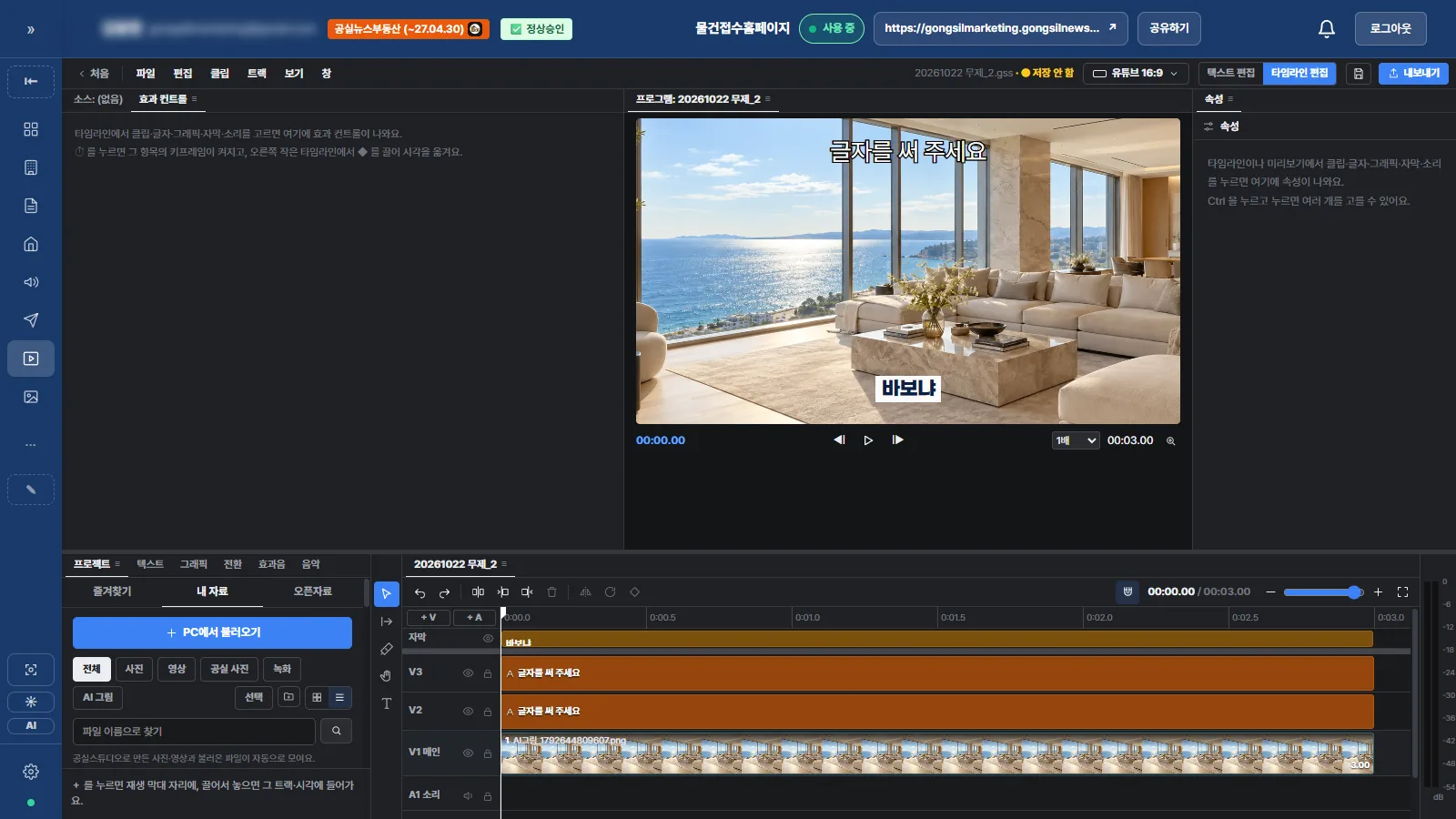Open the 파일 menu

pos(146,74)
